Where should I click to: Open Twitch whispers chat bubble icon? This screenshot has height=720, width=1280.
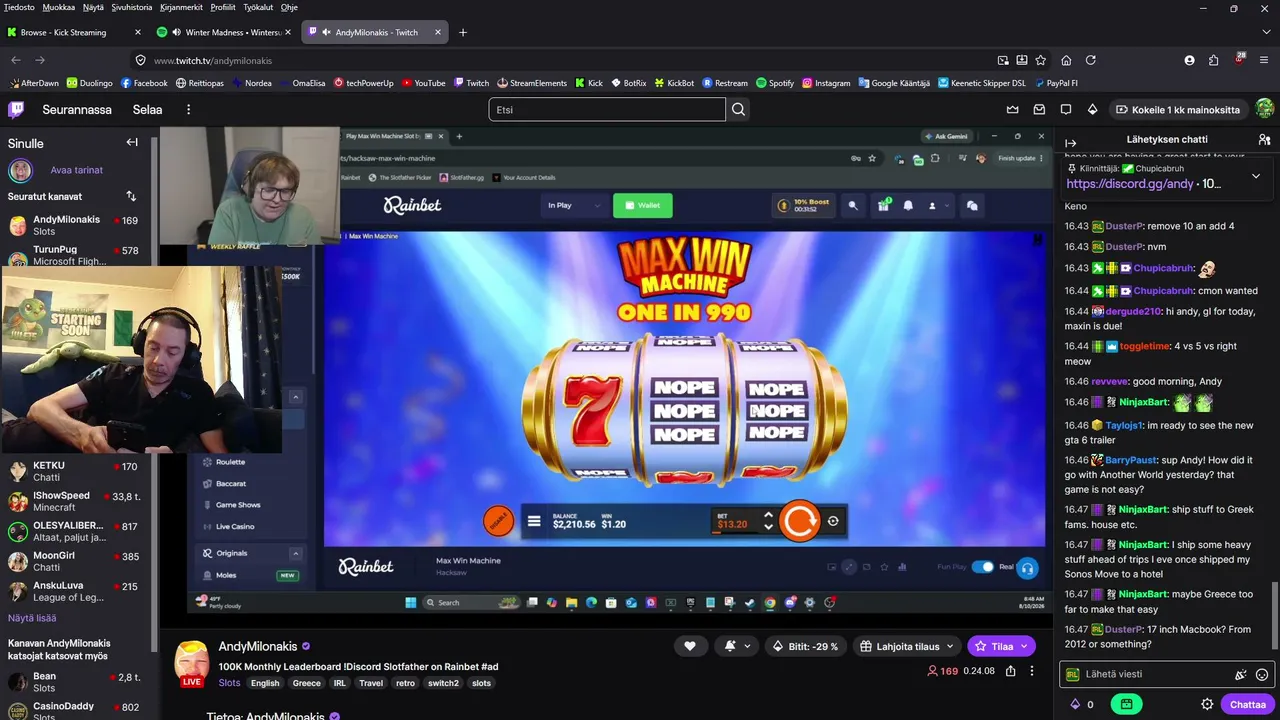(1066, 109)
